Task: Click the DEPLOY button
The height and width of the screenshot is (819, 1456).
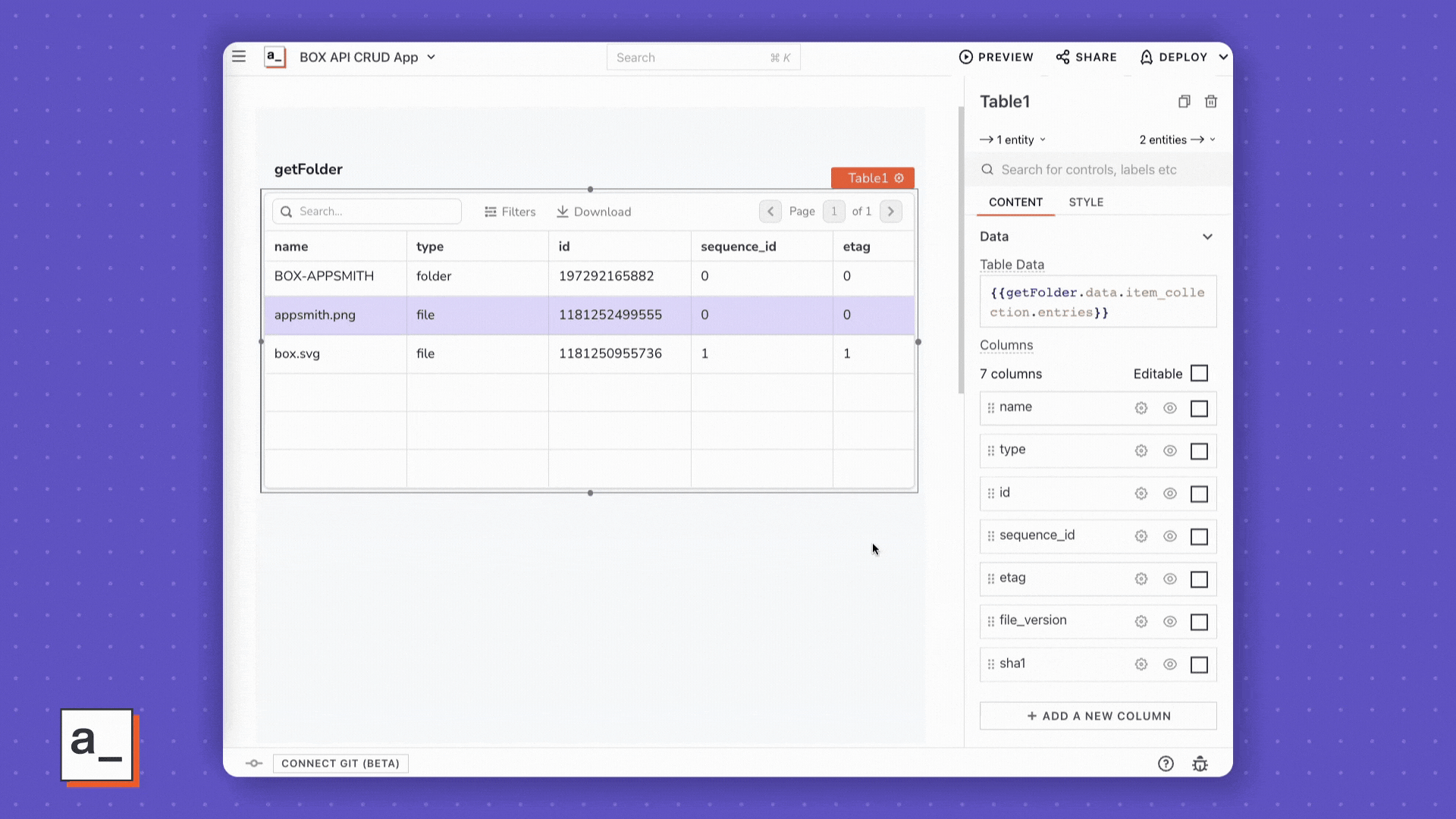Action: click(1173, 57)
